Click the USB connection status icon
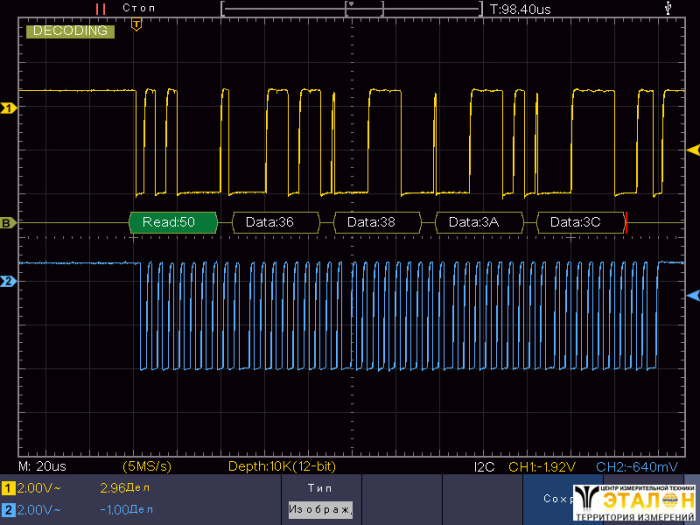 point(668,8)
